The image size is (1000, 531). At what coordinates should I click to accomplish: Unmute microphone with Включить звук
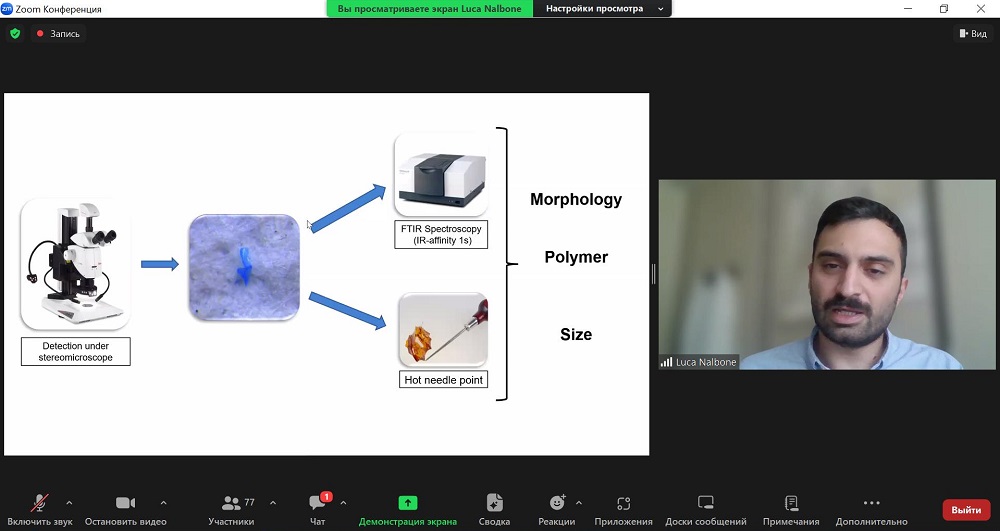click(x=41, y=503)
